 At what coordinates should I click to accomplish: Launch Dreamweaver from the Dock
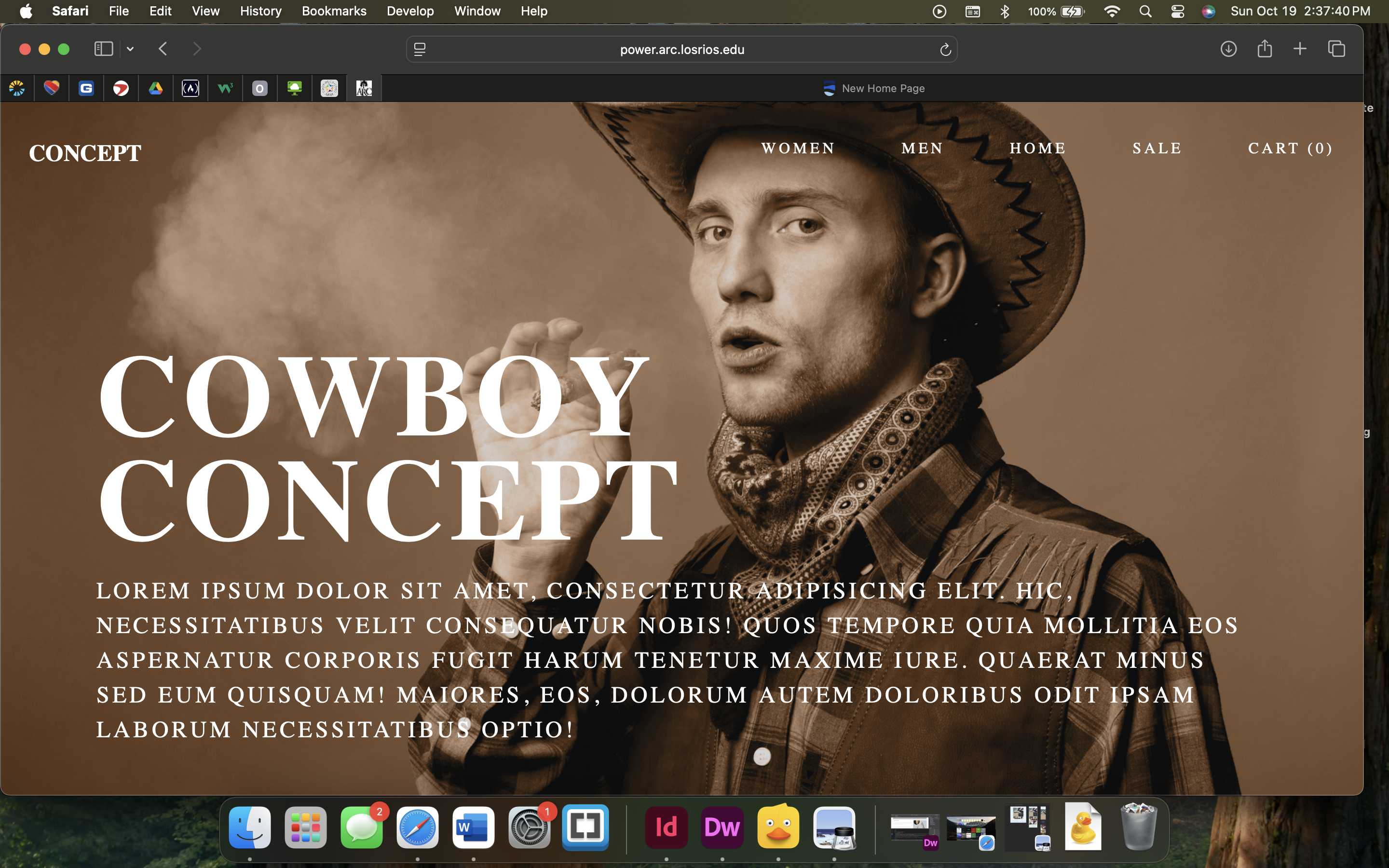click(722, 827)
